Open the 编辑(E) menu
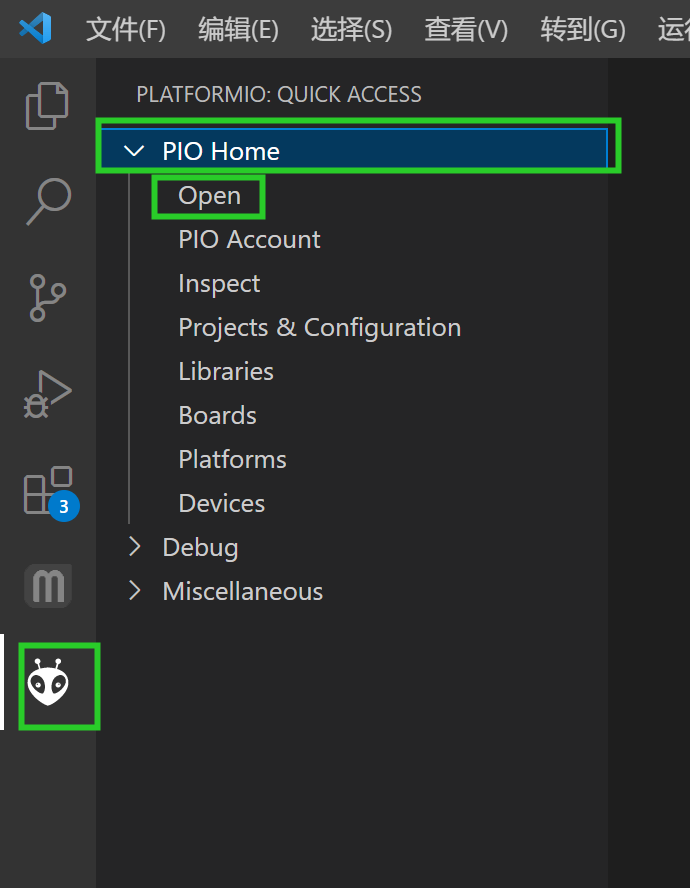Viewport: 690px width, 888px height. [238, 29]
